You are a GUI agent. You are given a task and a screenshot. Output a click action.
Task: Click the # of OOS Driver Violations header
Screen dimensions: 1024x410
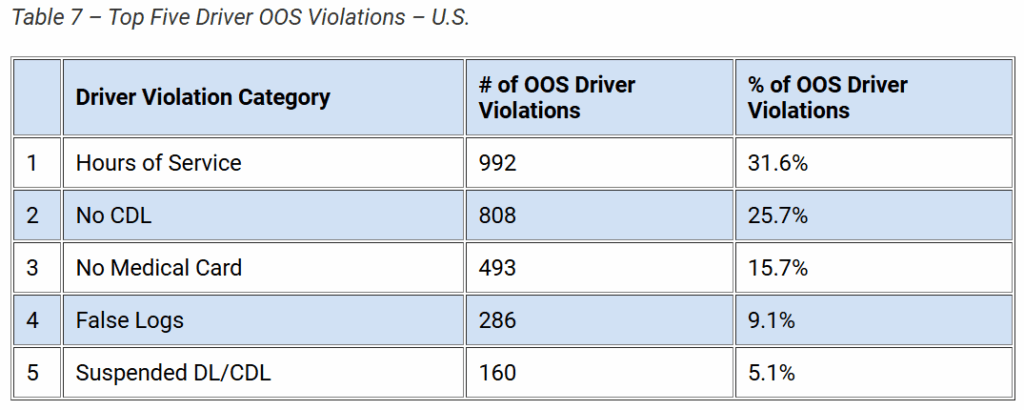(x=557, y=97)
